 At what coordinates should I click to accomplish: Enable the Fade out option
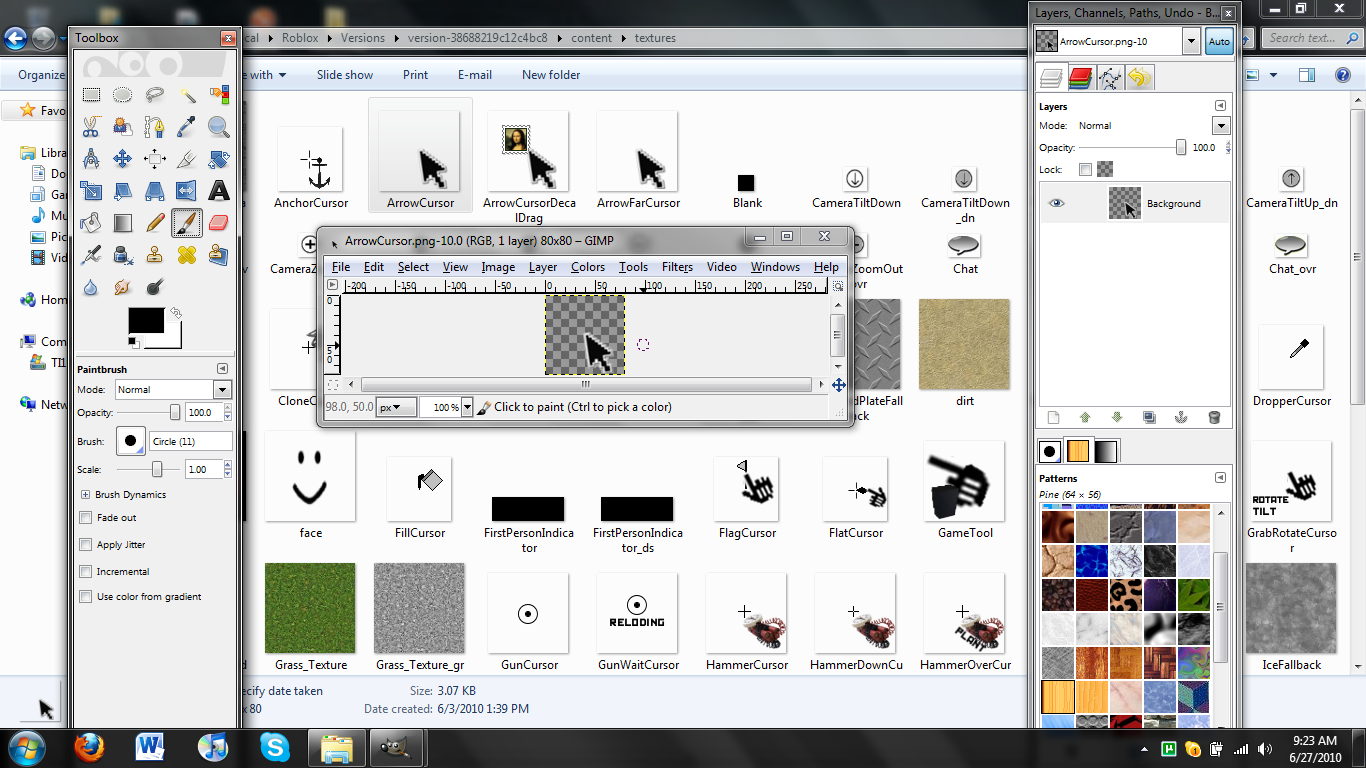click(86, 518)
